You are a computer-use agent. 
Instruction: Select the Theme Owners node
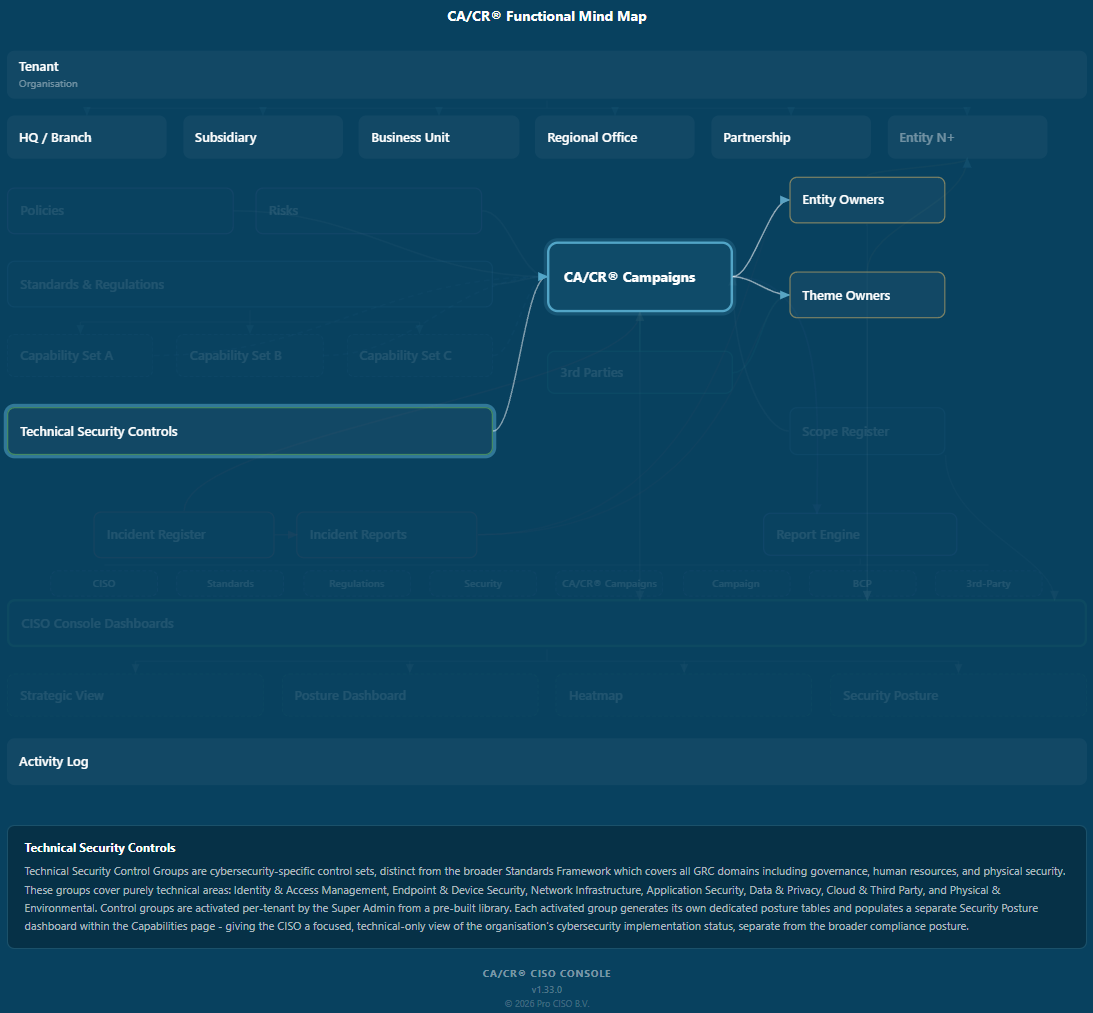coord(867,295)
